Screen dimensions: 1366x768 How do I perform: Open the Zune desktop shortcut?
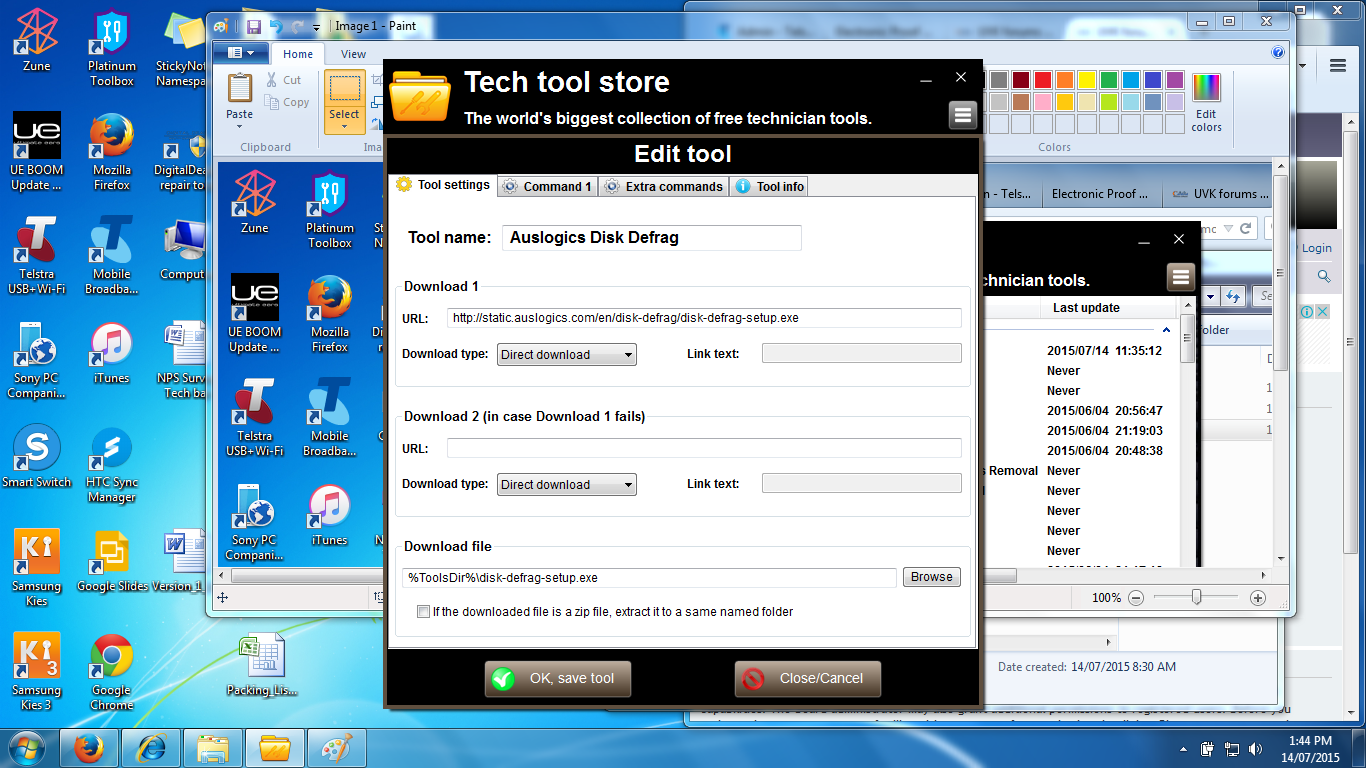pos(37,40)
